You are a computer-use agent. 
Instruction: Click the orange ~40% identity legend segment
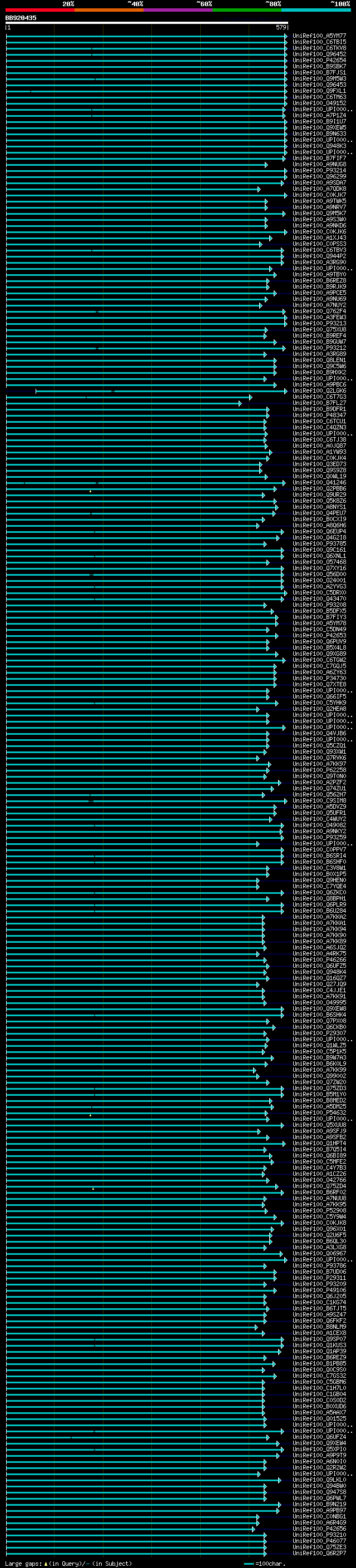(x=109, y=10)
